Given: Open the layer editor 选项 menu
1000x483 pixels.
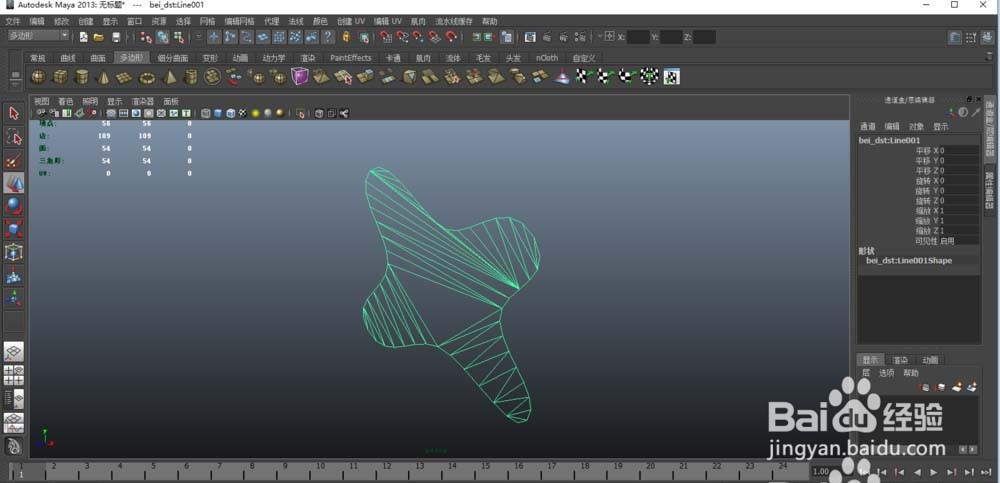Looking at the screenshot, I should click(886, 373).
